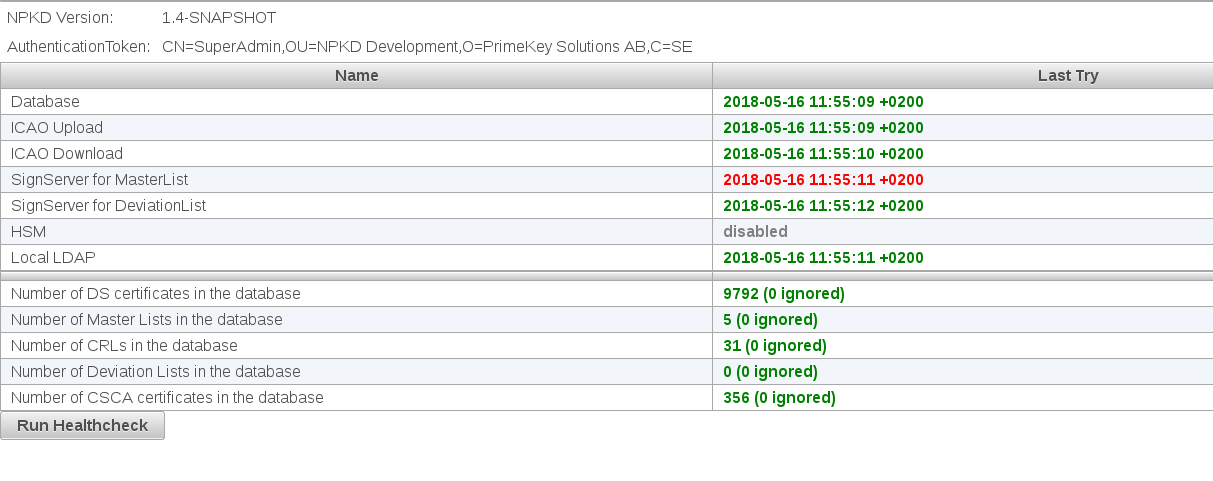The image size is (1213, 481).
Task: Click the Database last try timestamp
Action: pyautogui.click(x=823, y=102)
